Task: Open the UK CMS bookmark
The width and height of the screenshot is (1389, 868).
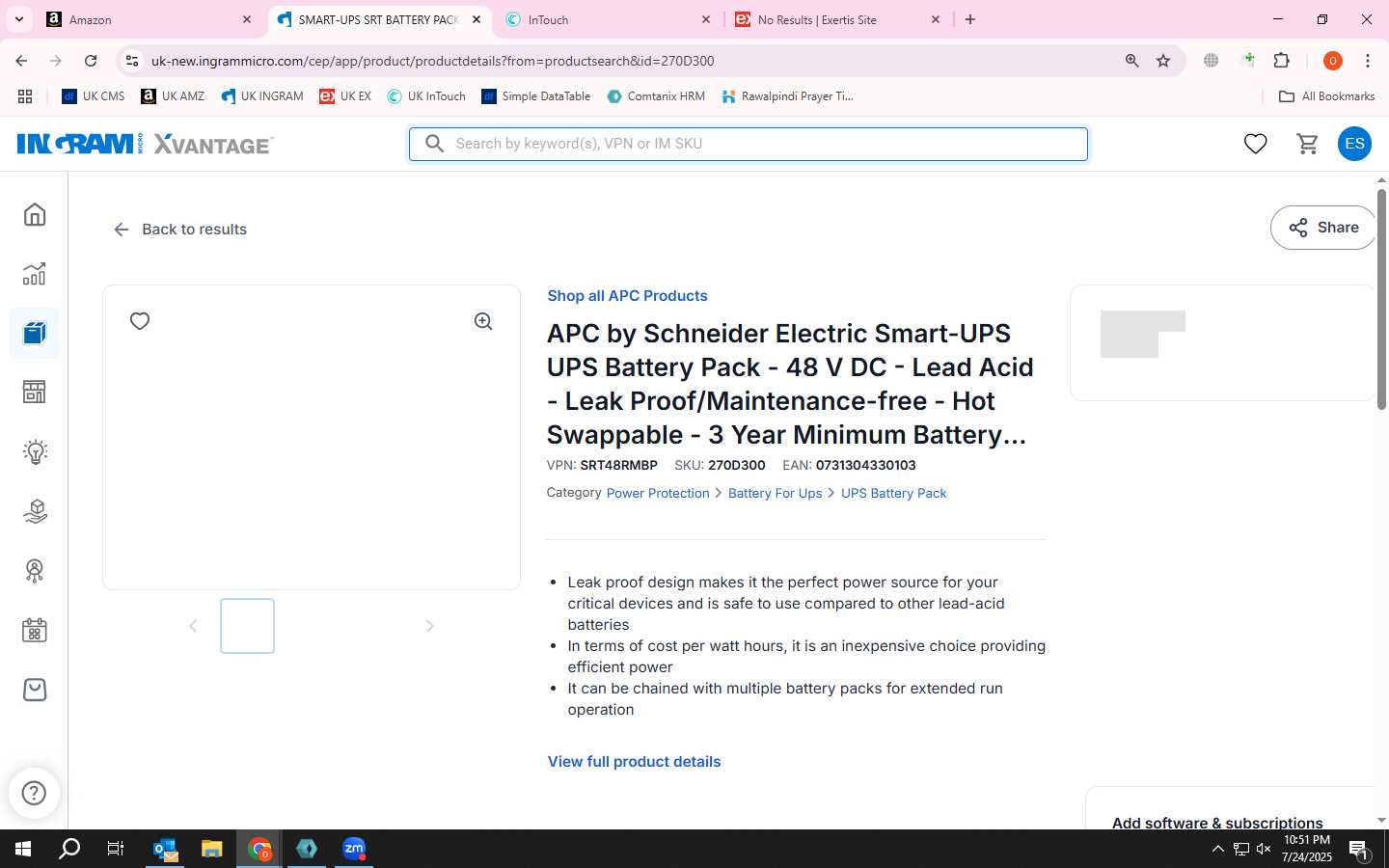Action: coord(94,96)
